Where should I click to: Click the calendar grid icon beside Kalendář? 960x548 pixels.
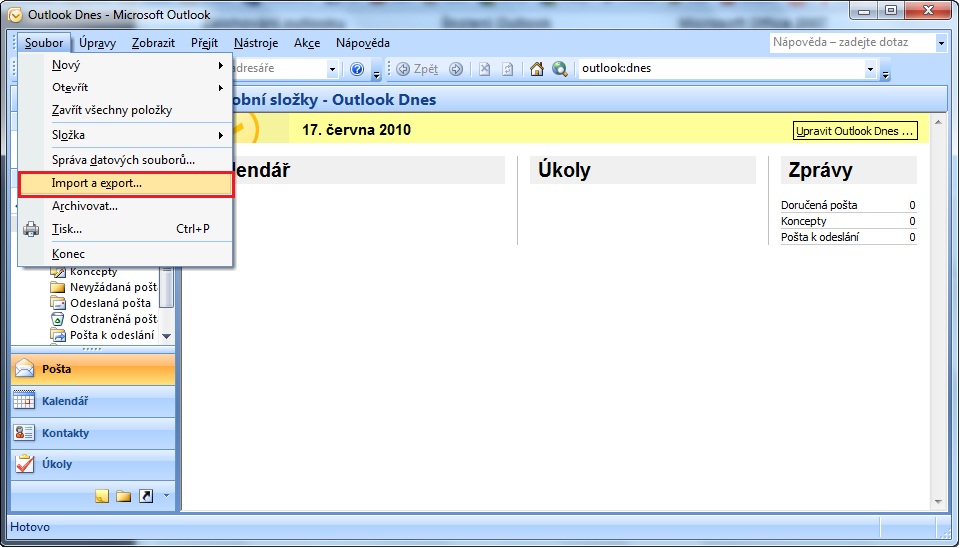coord(24,400)
